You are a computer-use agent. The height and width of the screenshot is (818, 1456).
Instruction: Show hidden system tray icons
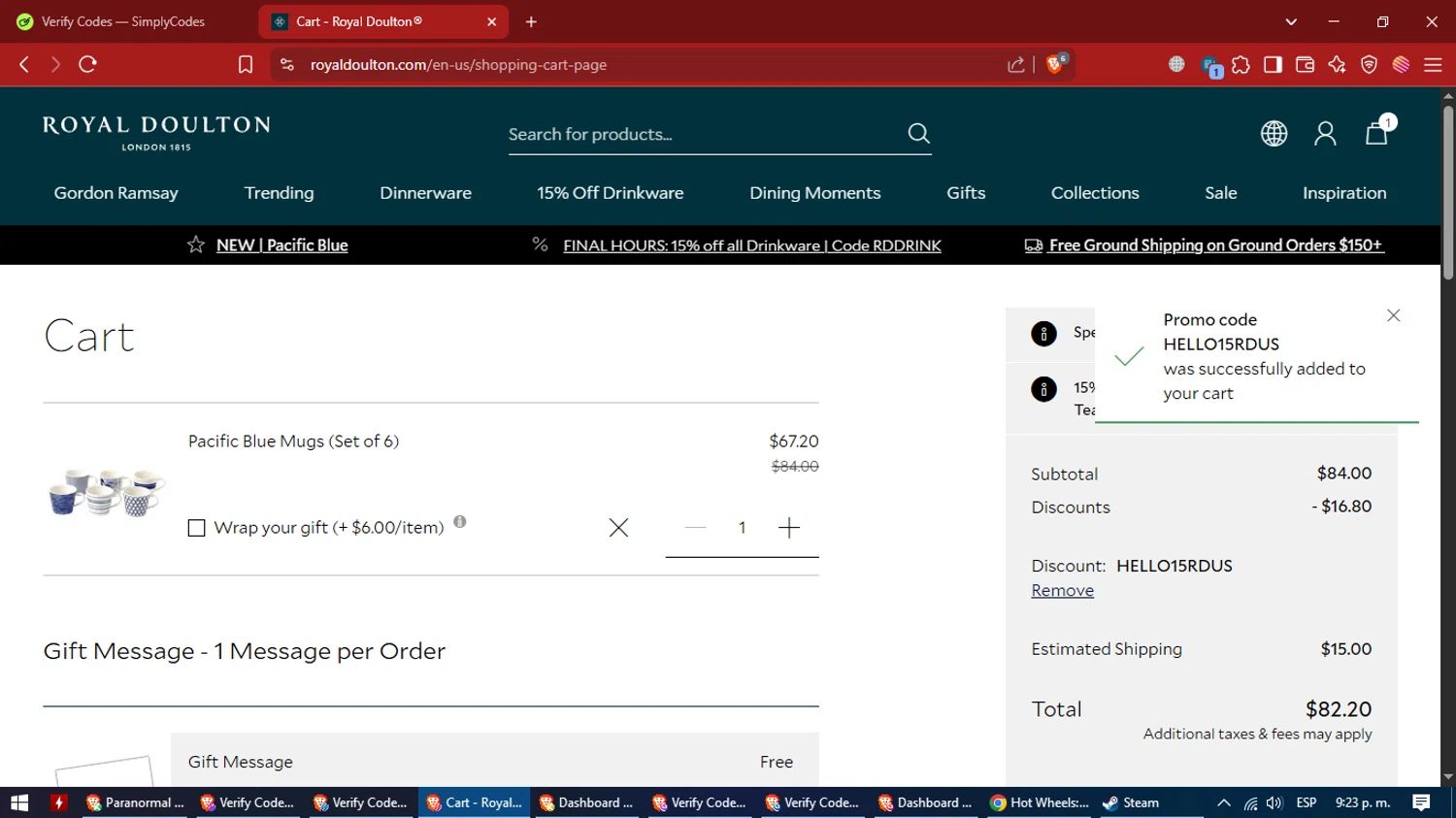pyautogui.click(x=1224, y=802)
